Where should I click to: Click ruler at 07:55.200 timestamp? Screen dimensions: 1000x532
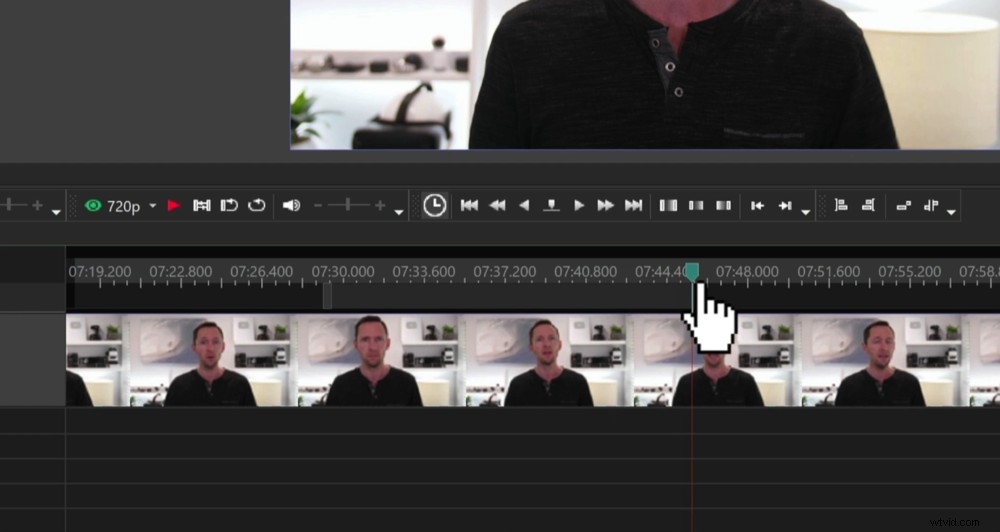click(x=909, y=272)
